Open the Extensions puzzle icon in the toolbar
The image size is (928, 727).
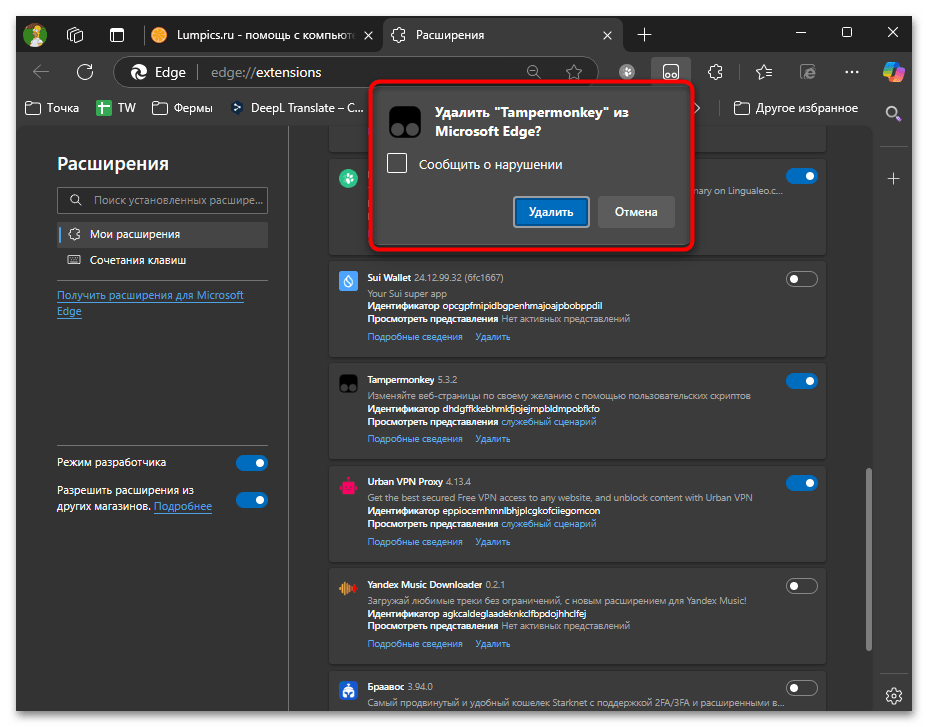click(715, 72)
